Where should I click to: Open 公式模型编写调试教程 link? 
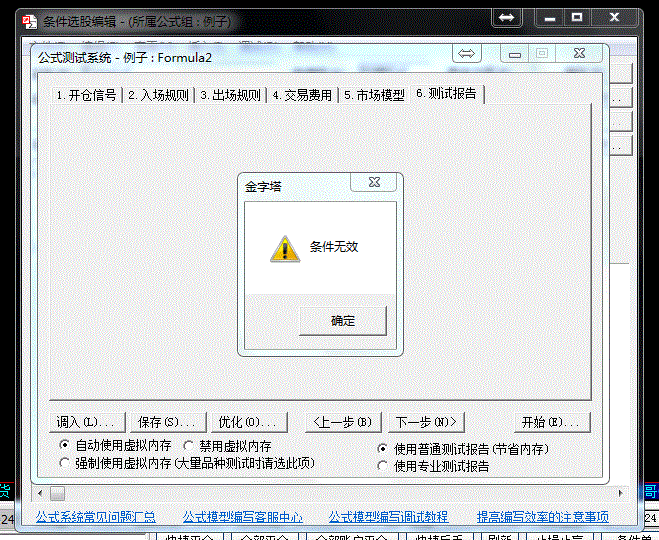[x=388, y=517]
